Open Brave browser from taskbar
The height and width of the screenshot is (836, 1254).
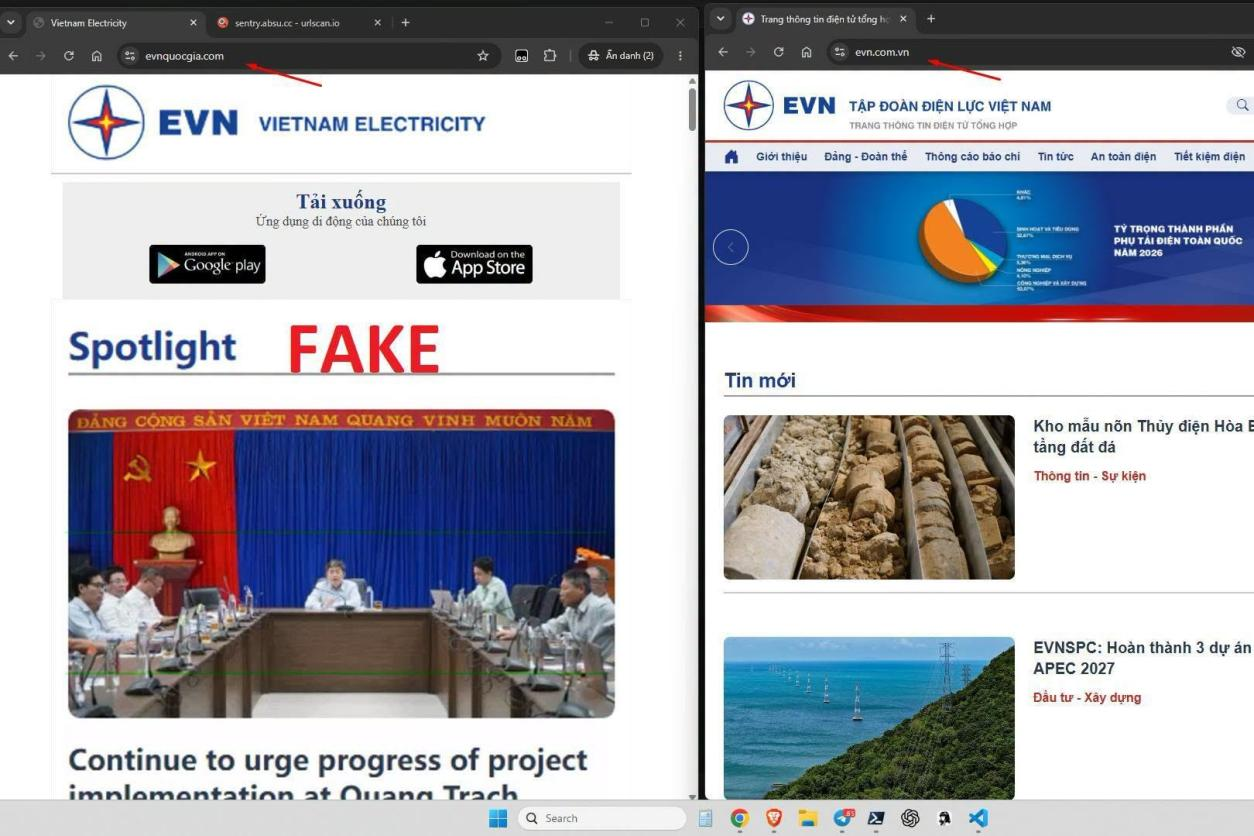click(774, 818)
